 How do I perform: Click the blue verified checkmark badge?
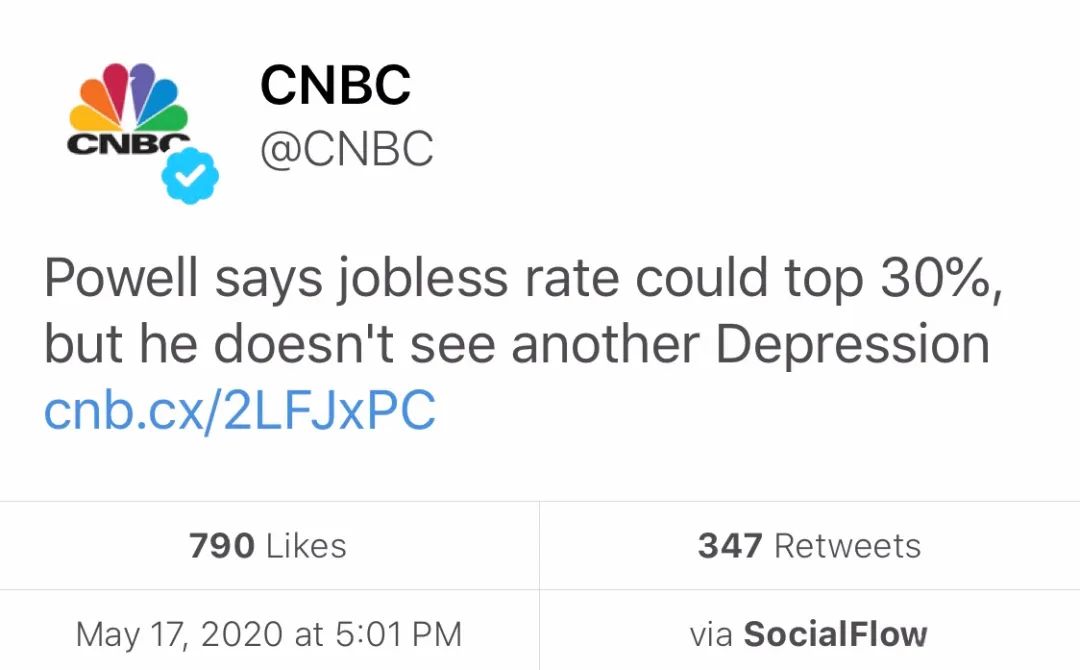(190, 176)
